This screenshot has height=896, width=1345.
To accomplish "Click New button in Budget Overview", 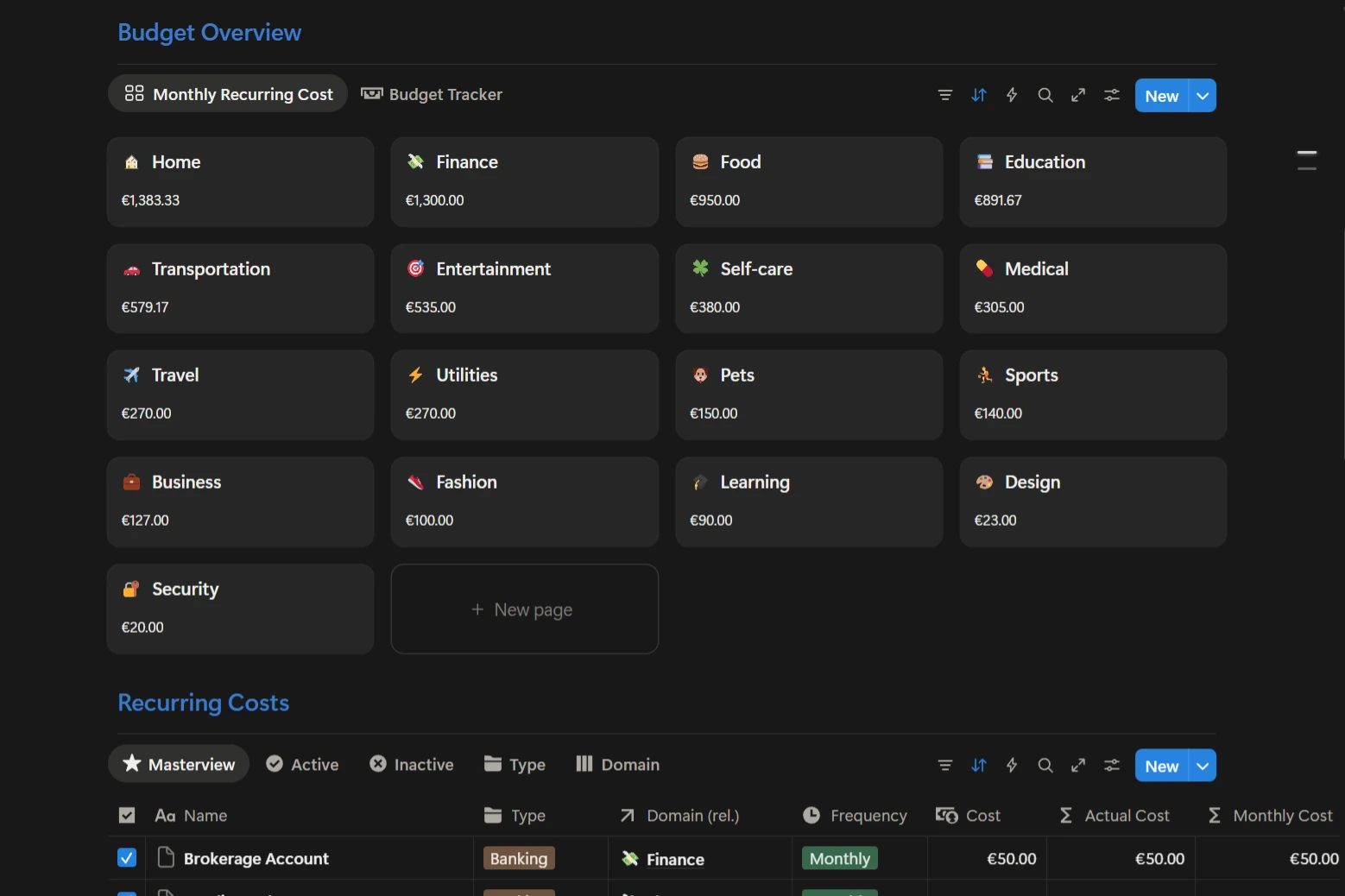I will click(x=1161, y=96).
